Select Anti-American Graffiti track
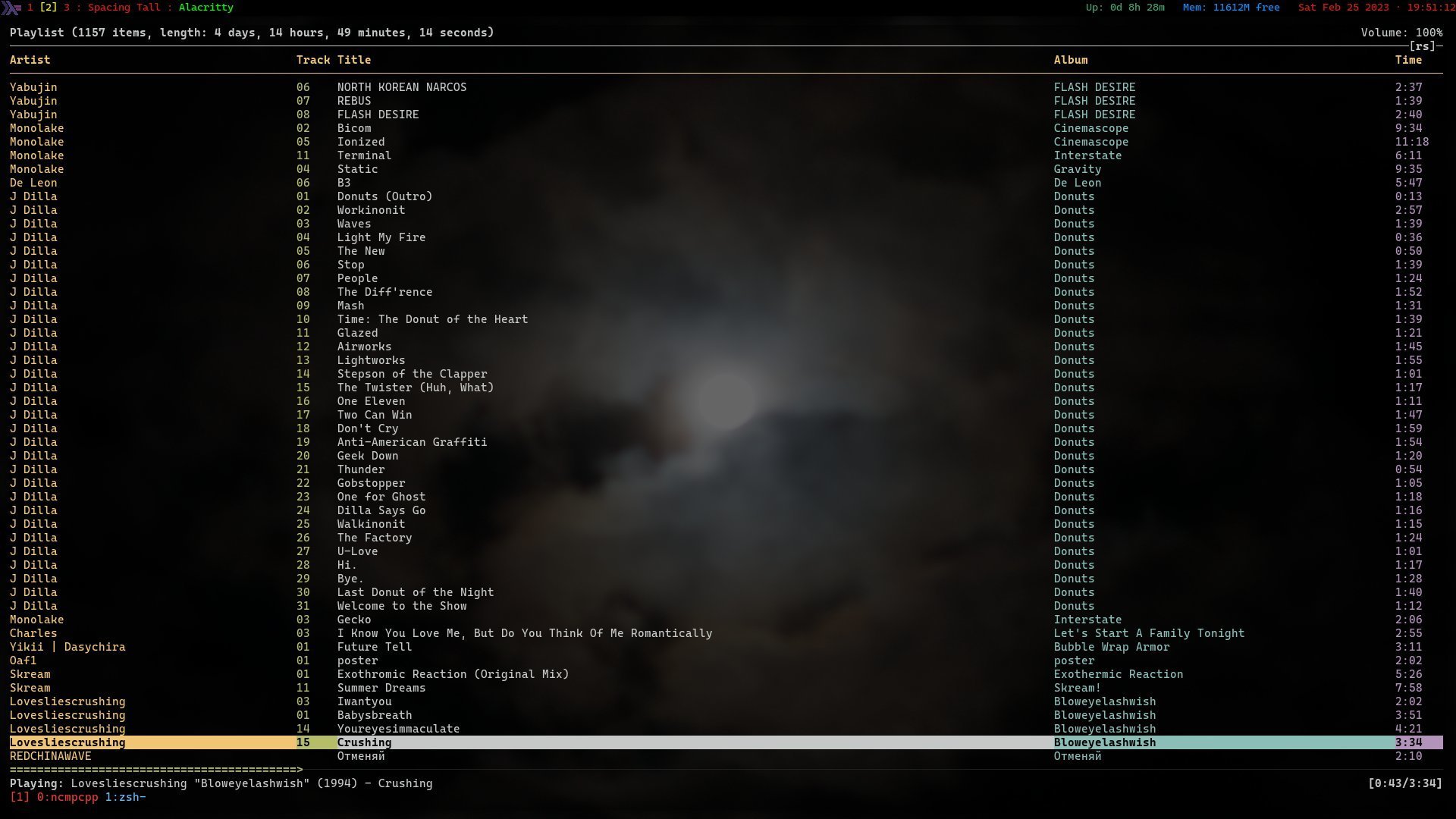1456x819 pixels. (x=726, y=442)
